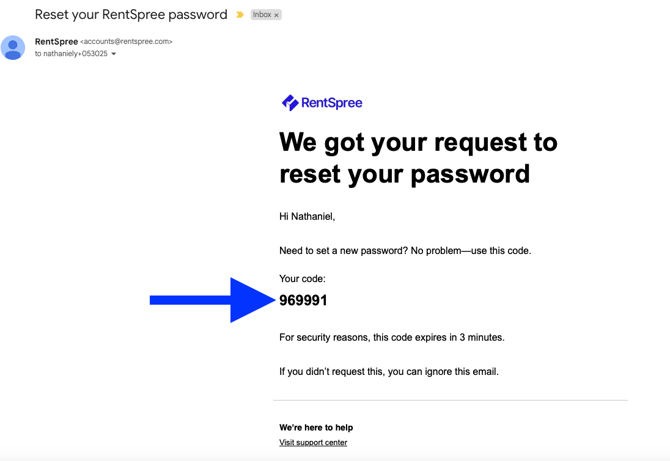Screen dimensions: 670x461
Task: Click the Need to set a new password line
Action: click(x=405, y=251)
